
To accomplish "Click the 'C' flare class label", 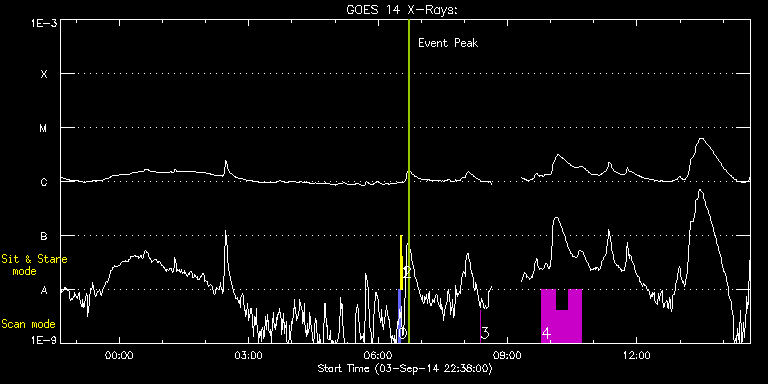I will coord(44,182).
